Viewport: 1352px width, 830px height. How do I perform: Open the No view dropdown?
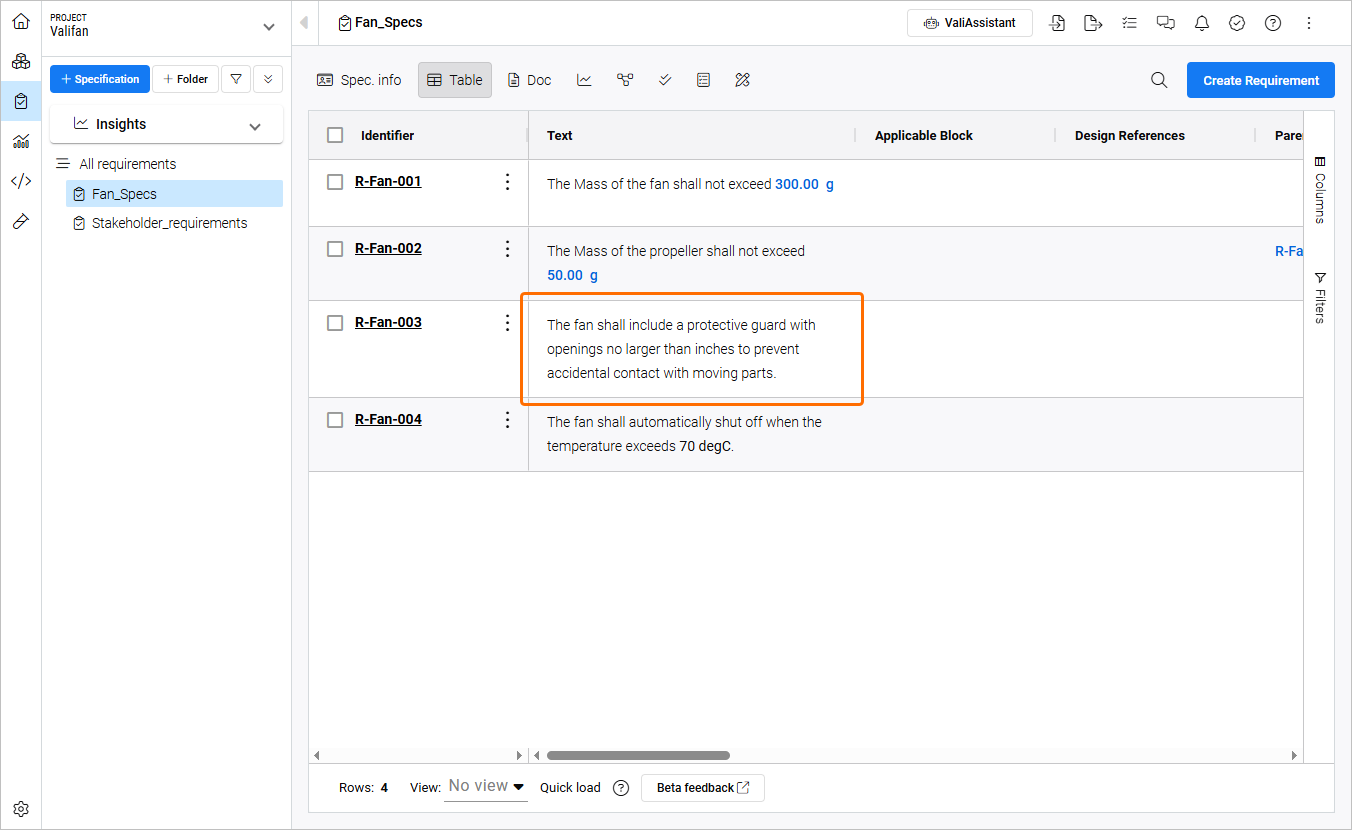[x=486, y=787]
